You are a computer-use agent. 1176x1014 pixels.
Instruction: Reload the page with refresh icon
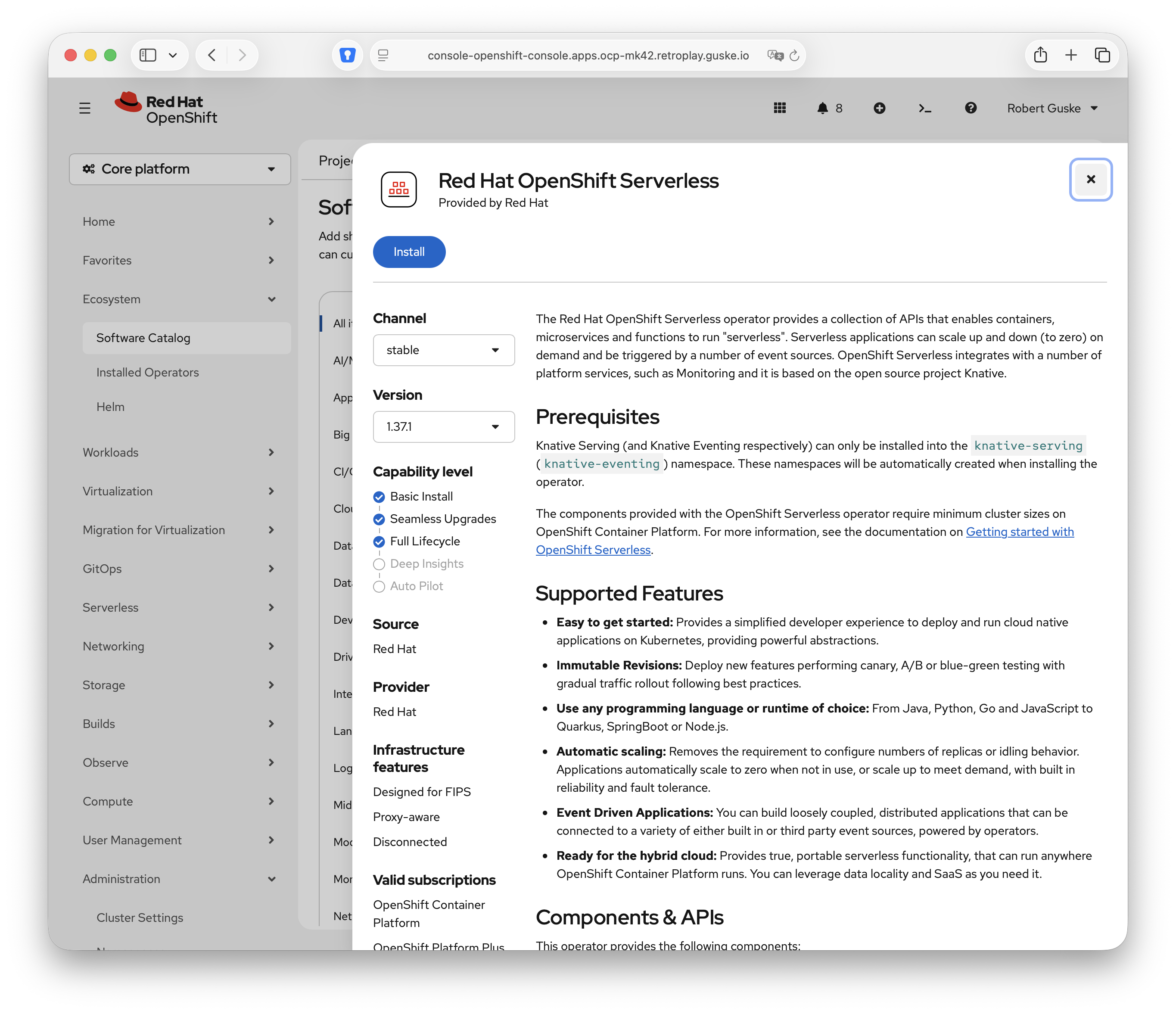point(794,55)
